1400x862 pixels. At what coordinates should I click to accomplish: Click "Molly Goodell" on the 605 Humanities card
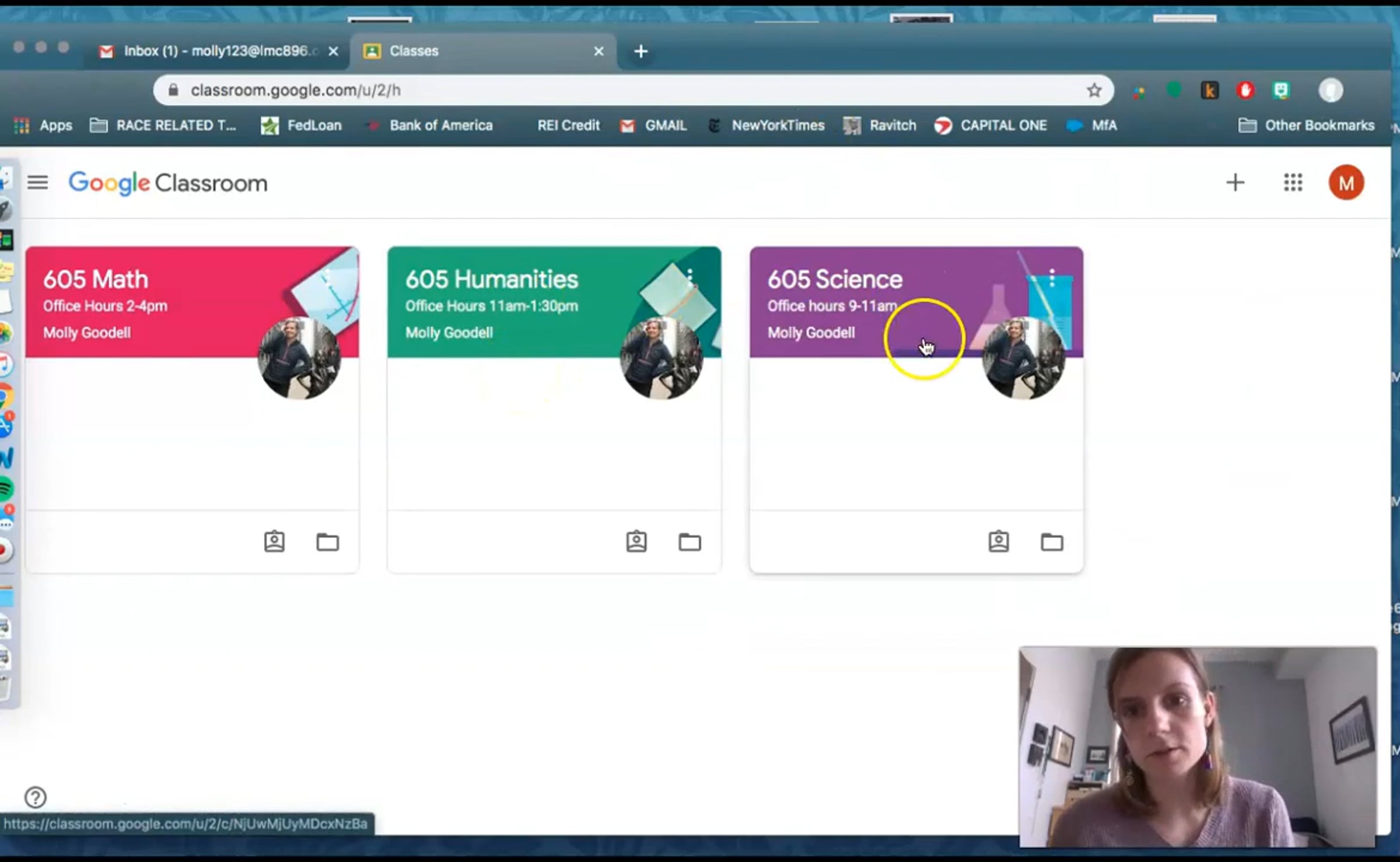[449, 333]
